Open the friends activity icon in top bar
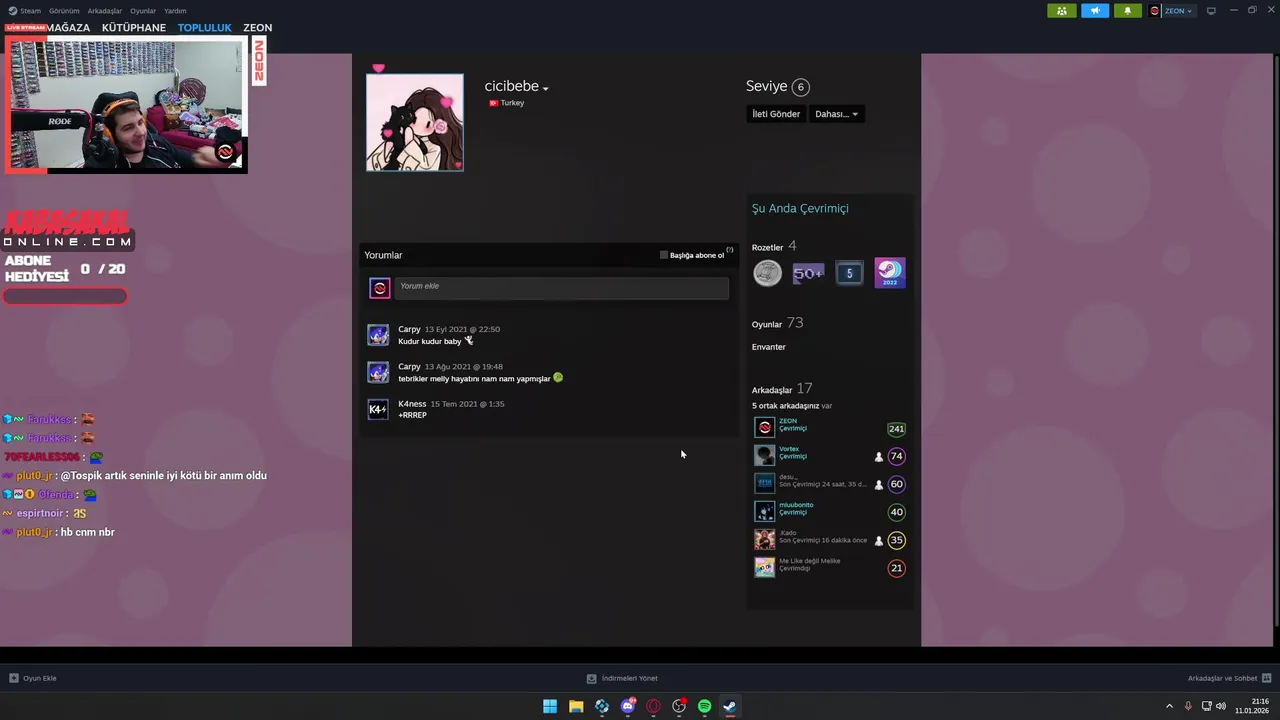 (1061, 11)
